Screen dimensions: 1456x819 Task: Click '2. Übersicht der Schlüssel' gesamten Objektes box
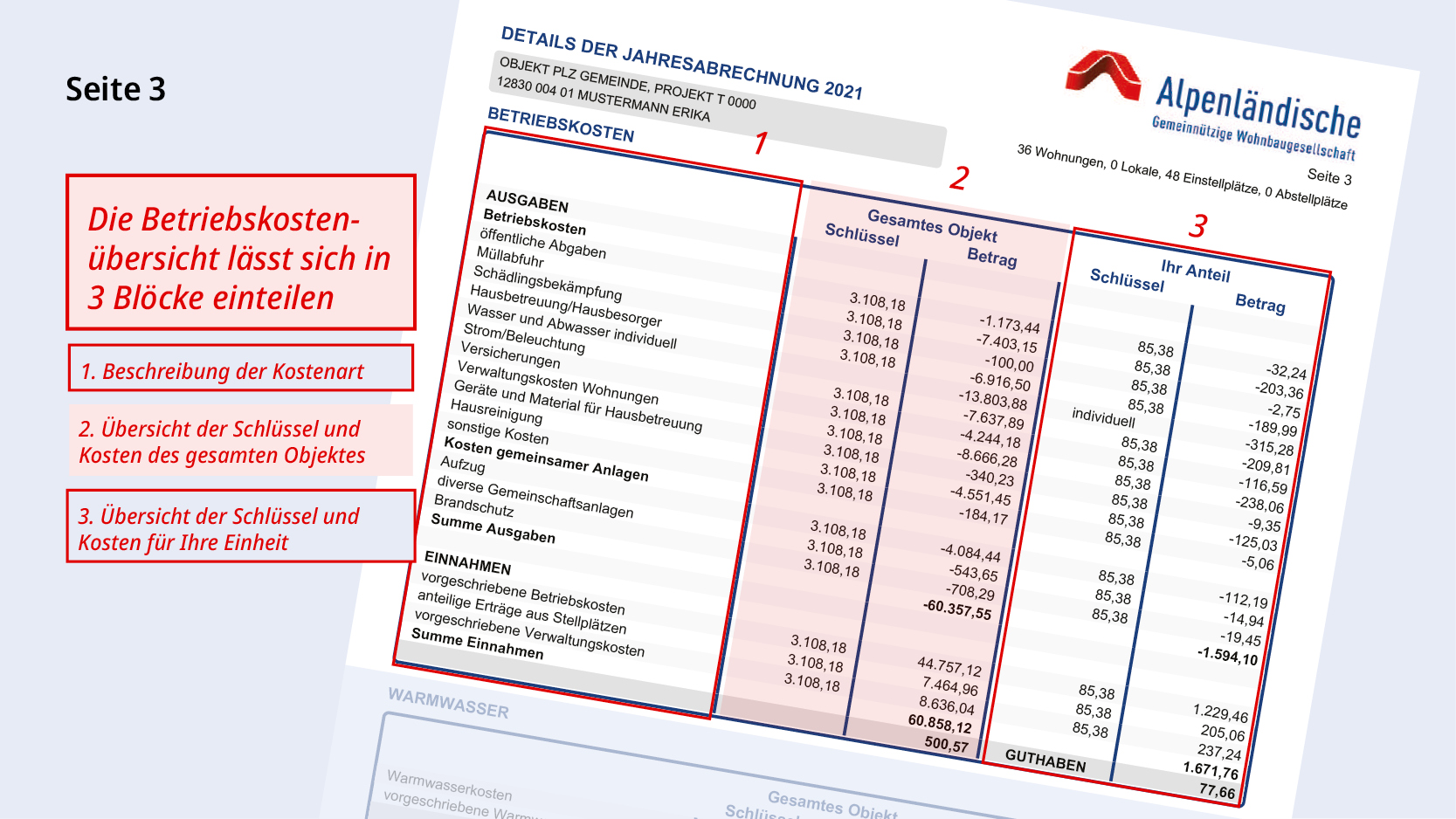tap(240, 441)
